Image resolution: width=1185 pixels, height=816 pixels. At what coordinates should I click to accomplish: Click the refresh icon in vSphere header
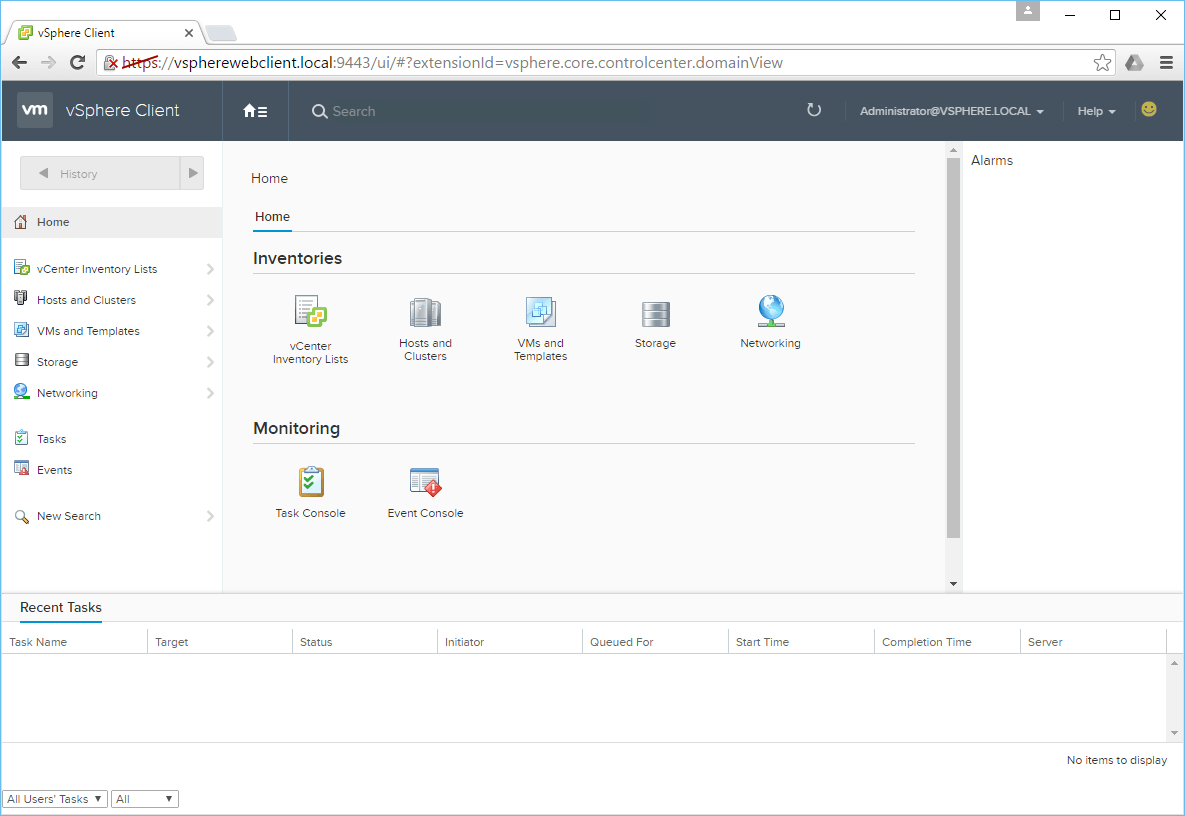[x=814, y=110]
